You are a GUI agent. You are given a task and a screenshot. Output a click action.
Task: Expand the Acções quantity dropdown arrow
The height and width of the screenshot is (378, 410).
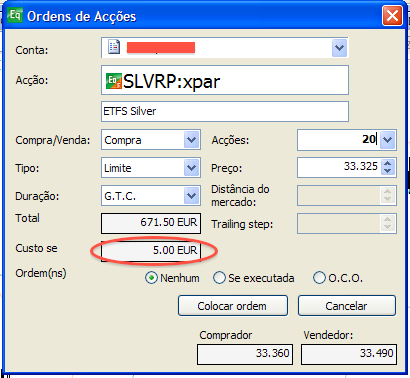387,140
